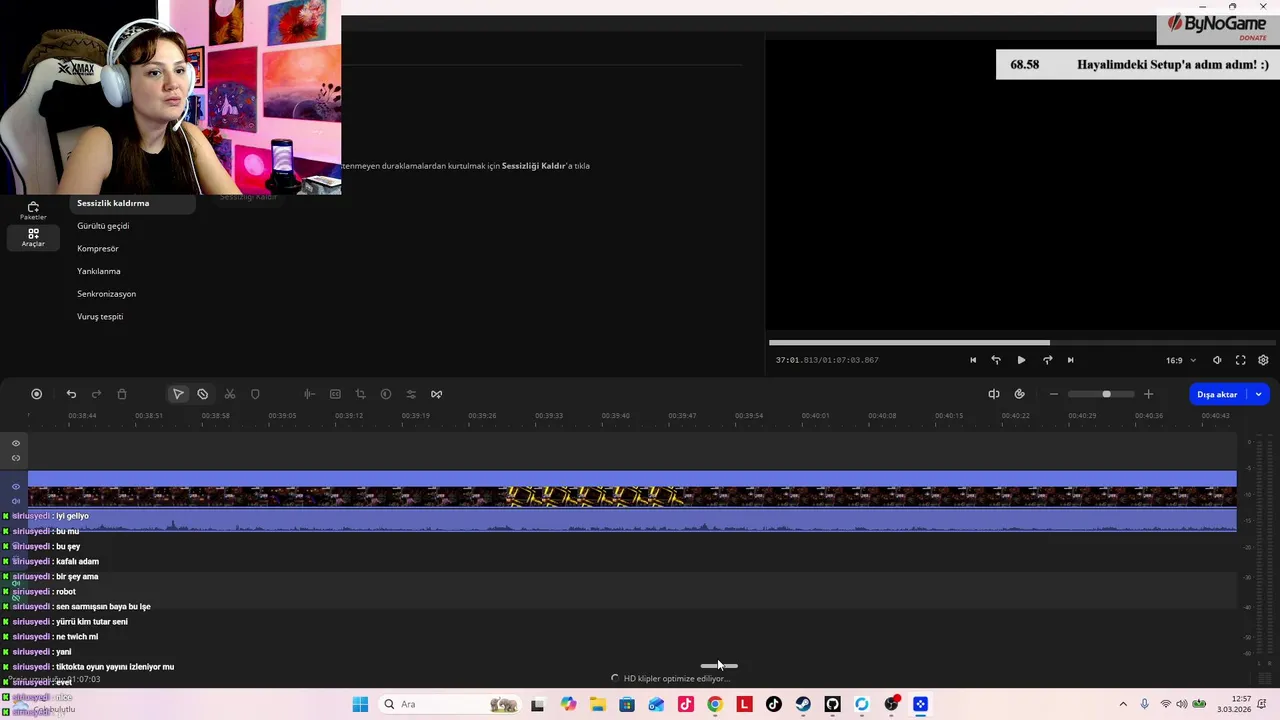Select Gürültü geçidi tool
1280x720 pixels.
(x=103, y=226)
